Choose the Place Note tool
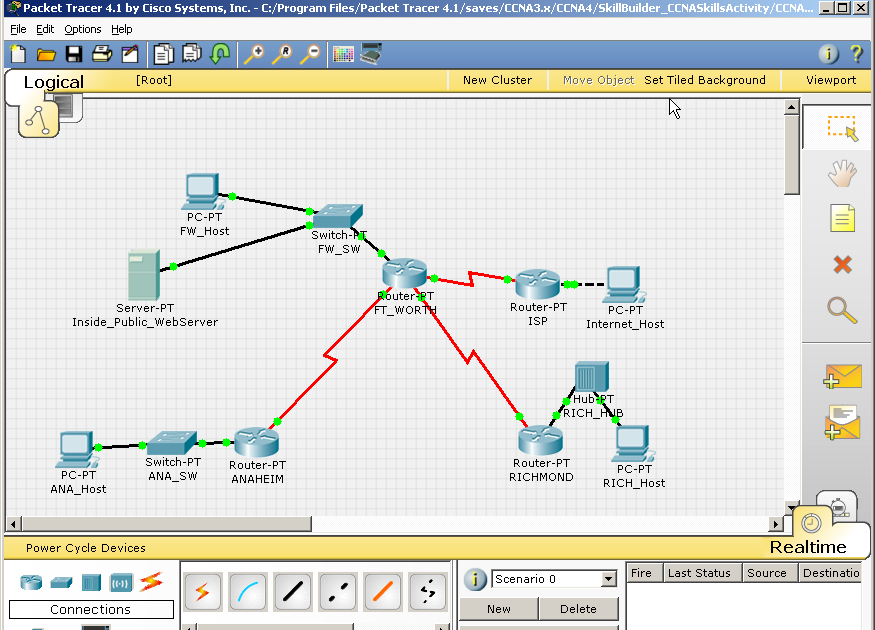875x630 pixels. (x=841, y=217)
